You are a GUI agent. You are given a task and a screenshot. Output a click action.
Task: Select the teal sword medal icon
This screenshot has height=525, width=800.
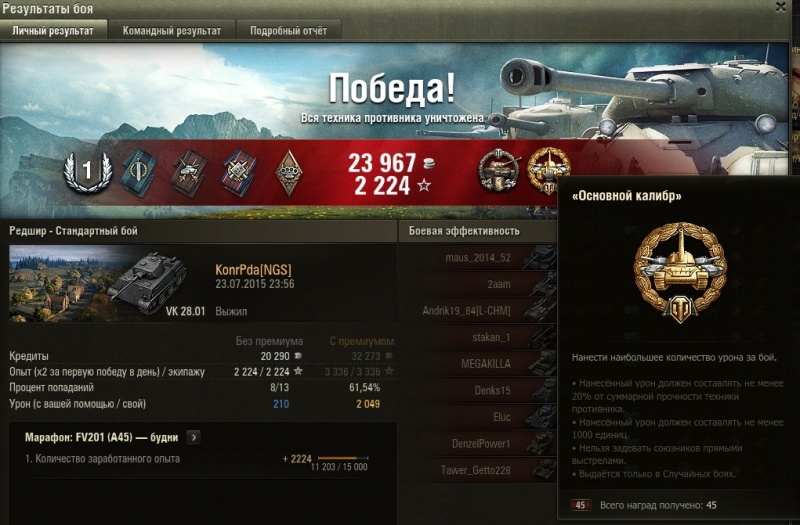click(x=138, y=173)
